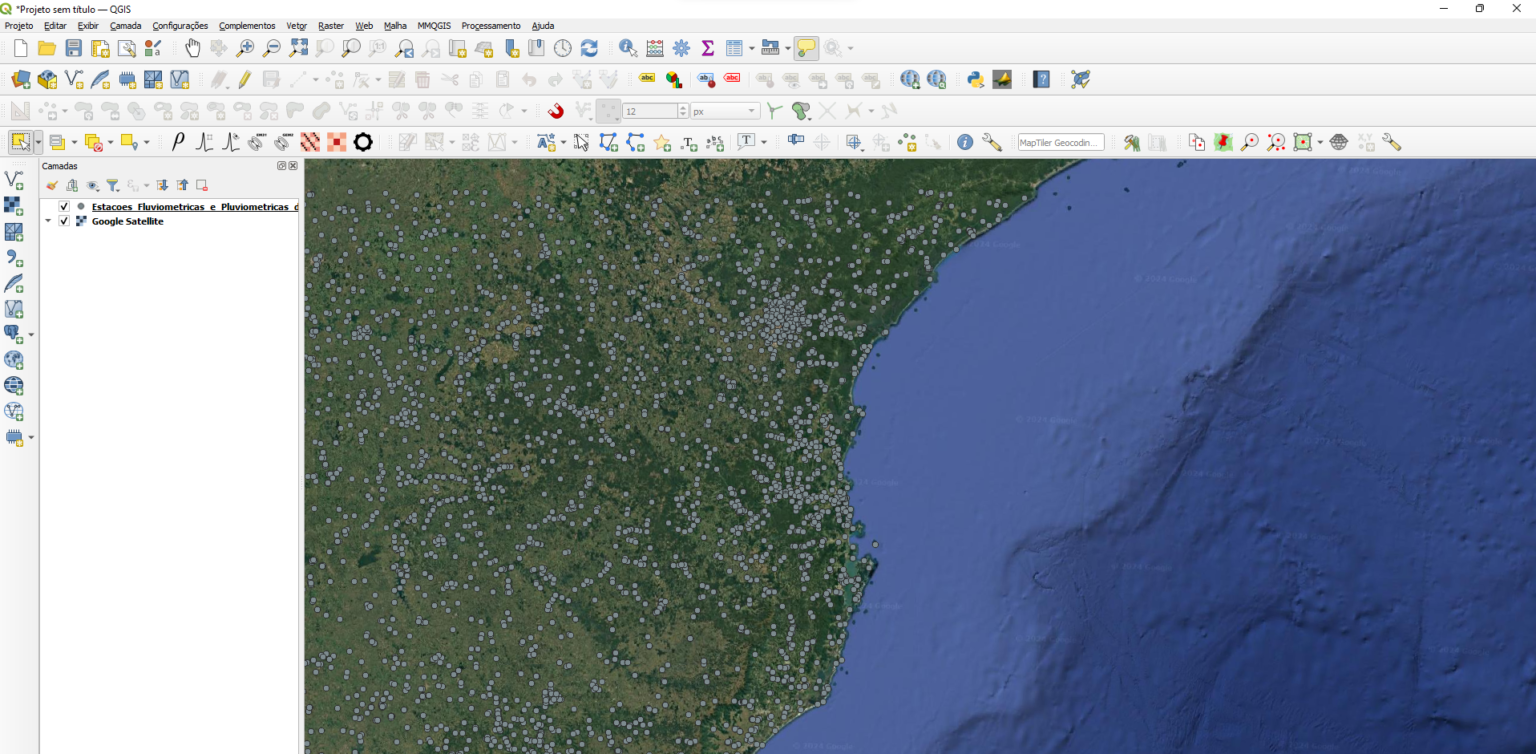The image size is (1536, 754).
Task: Toggle map tips with the speech bubble icon
Action: pyautogui.click(x=807, y=47)
